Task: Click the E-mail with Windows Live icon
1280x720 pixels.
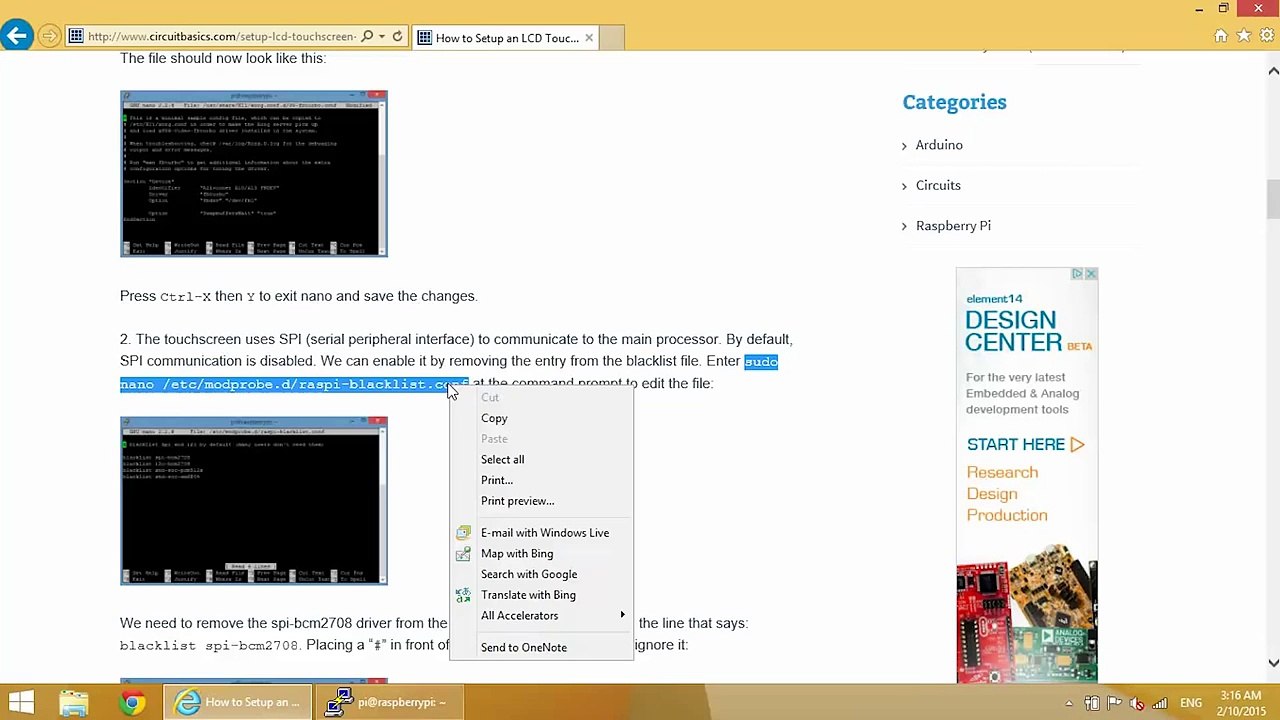Action: pyautogui.click(x=463, y=533)
